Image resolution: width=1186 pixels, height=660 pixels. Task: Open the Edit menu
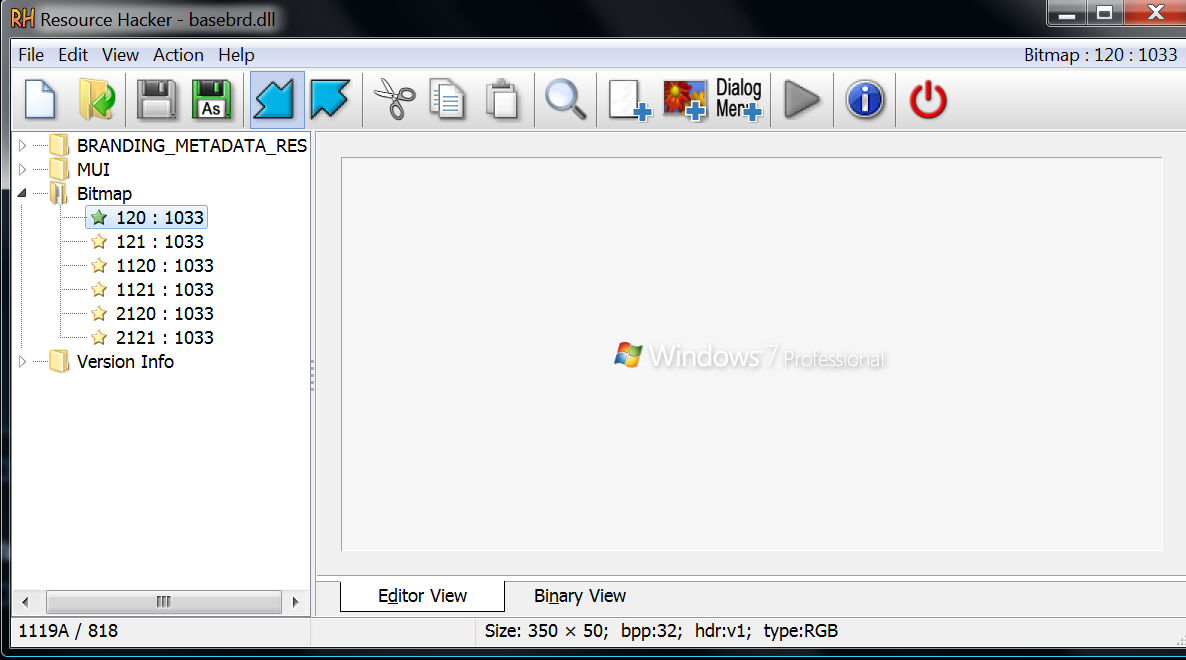coord(73,55)
